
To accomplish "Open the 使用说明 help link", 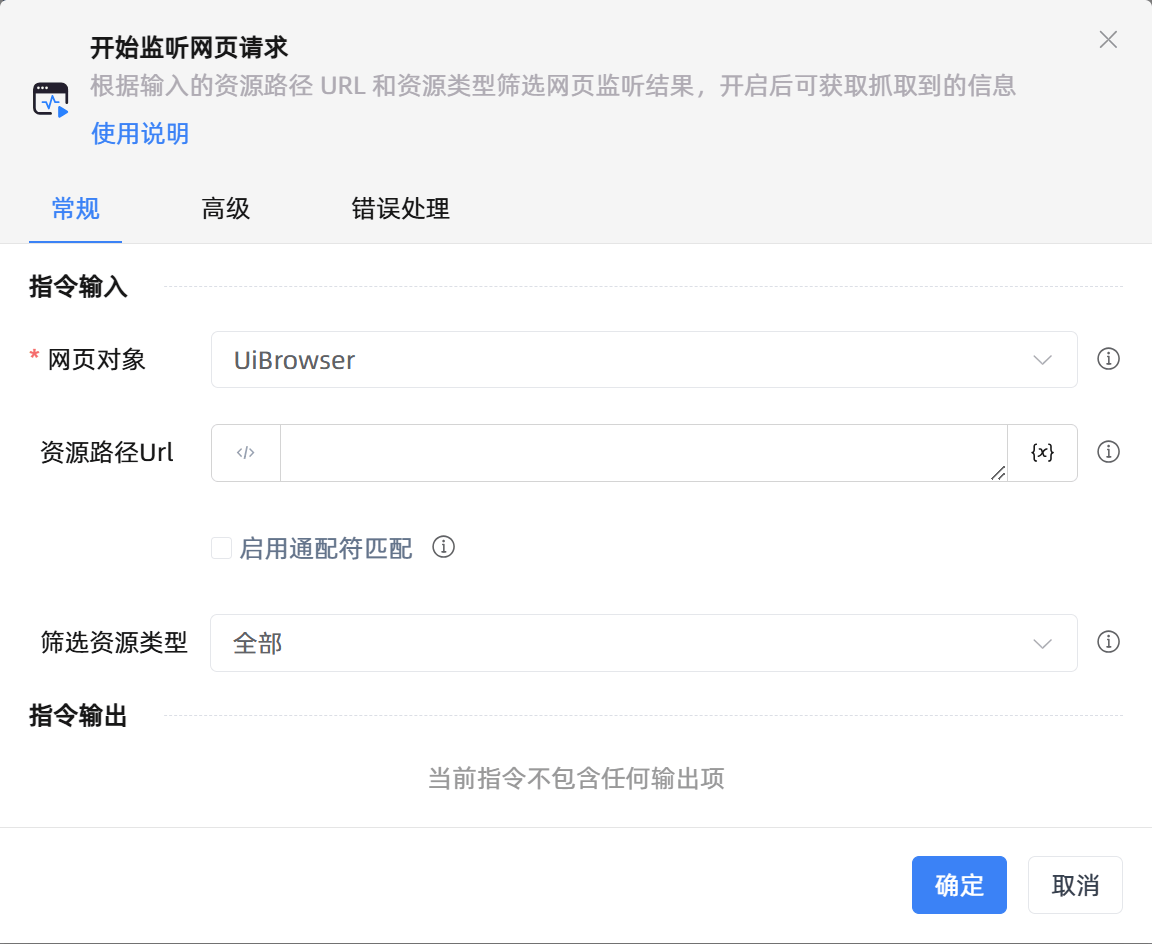I will point(139,133).
